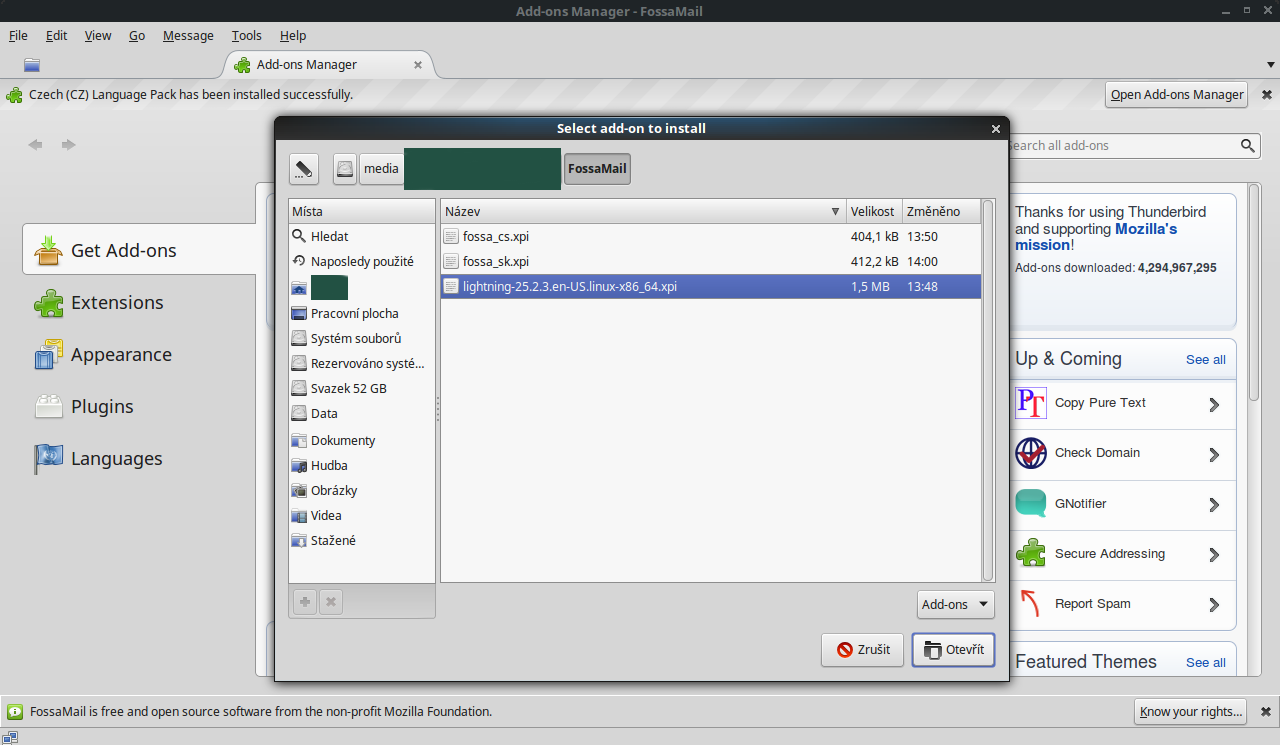Click the file list vertical scrollbar

tap(988, 390)
